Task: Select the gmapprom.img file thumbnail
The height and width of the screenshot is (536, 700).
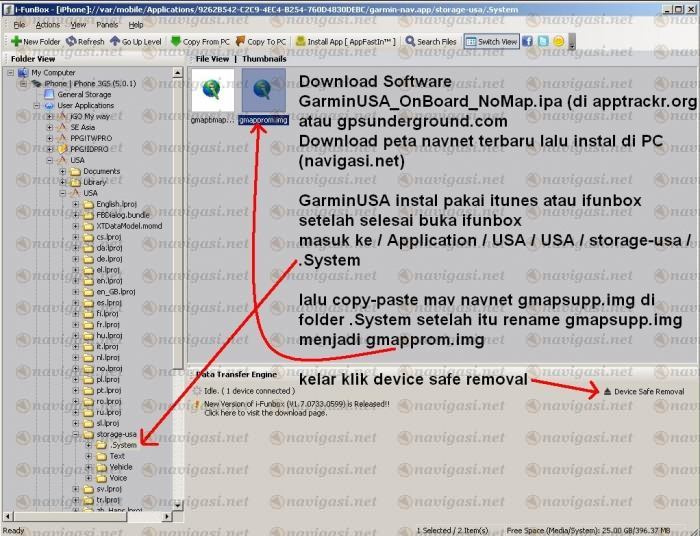Action: (264, 90)
